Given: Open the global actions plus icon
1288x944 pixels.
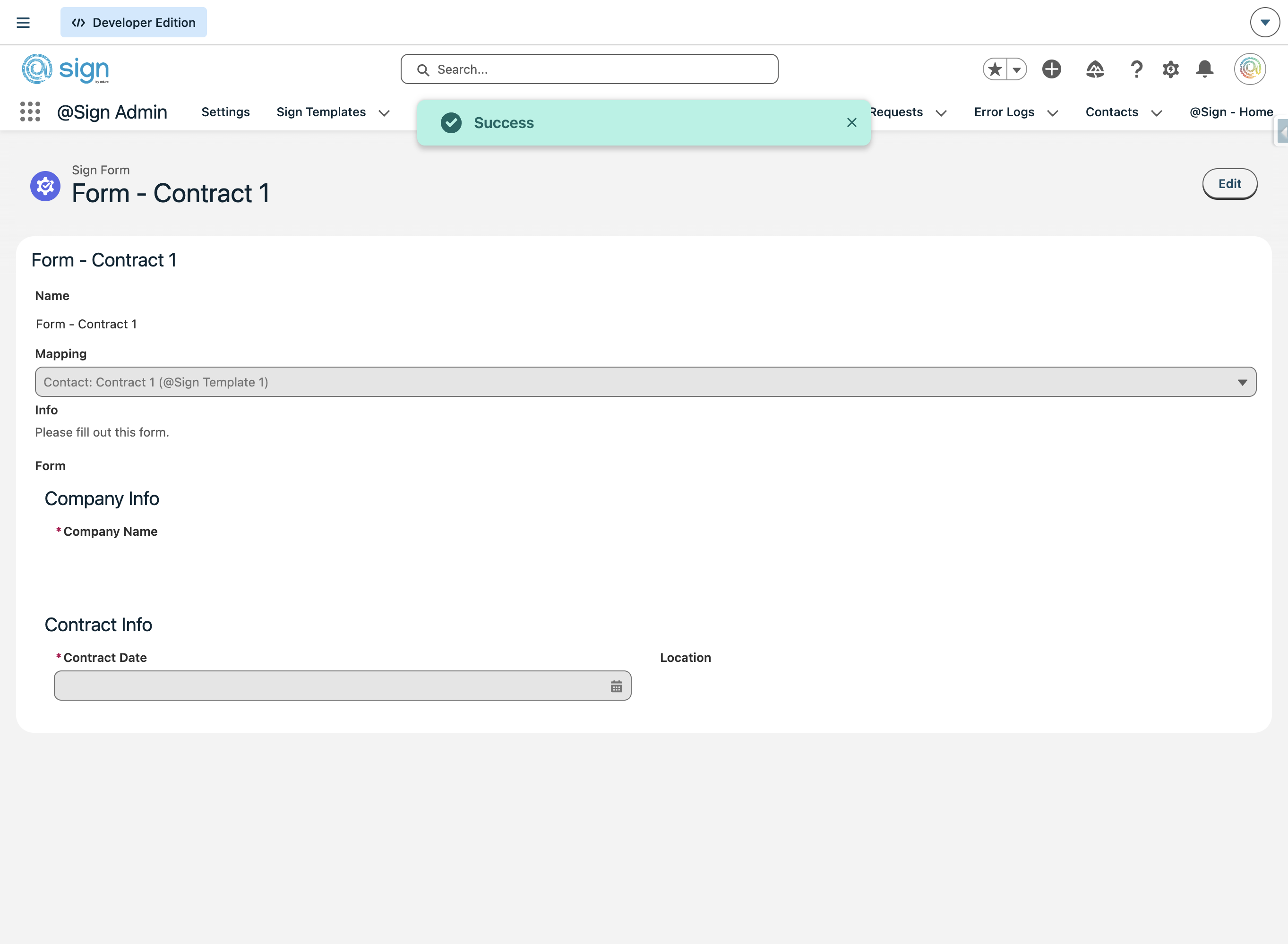Looking at the screenshot, I should pyautogui.click(x=1051, y=69).
